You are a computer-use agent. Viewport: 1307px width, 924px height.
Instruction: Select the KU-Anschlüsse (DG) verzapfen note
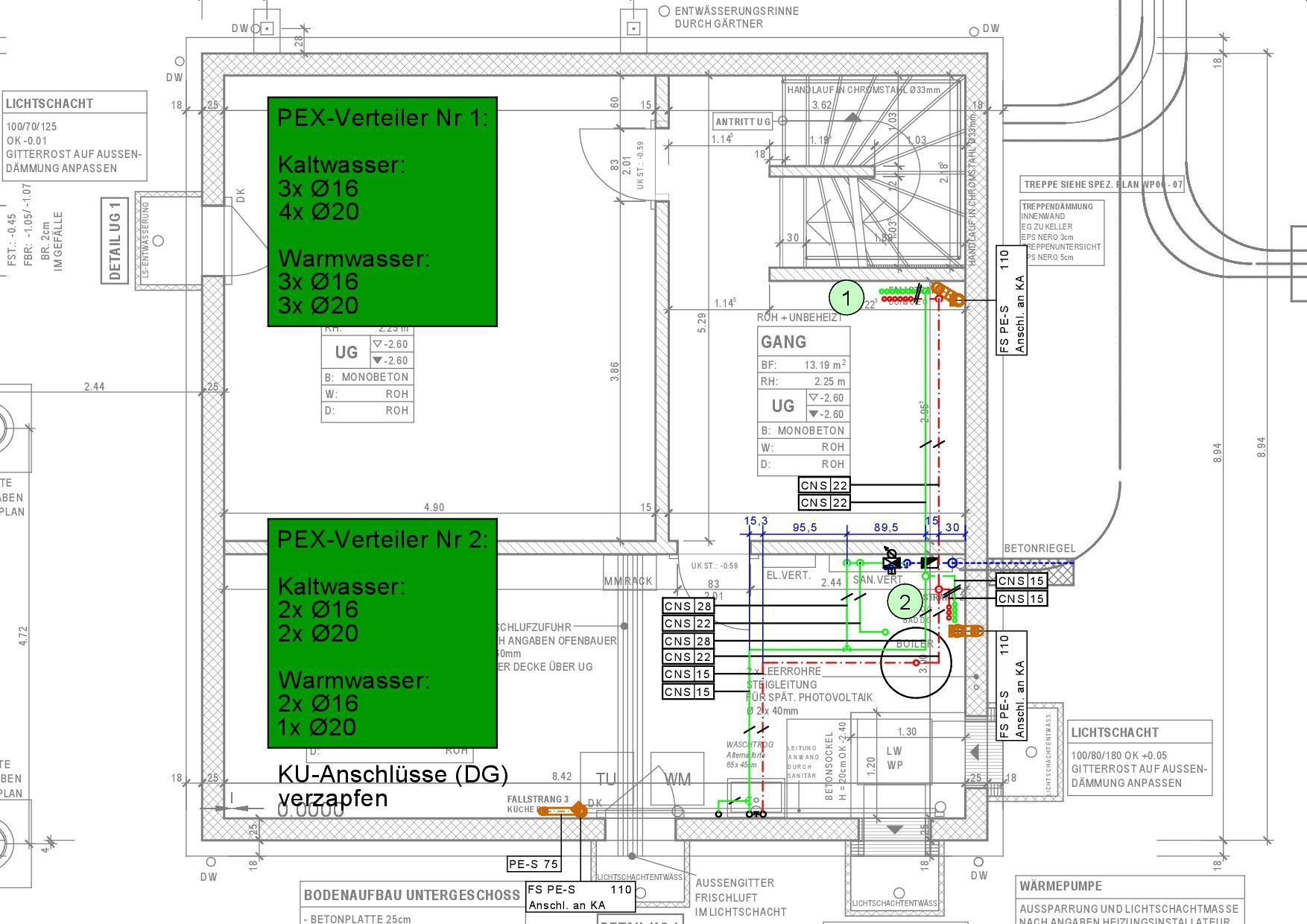pos(393,786)
